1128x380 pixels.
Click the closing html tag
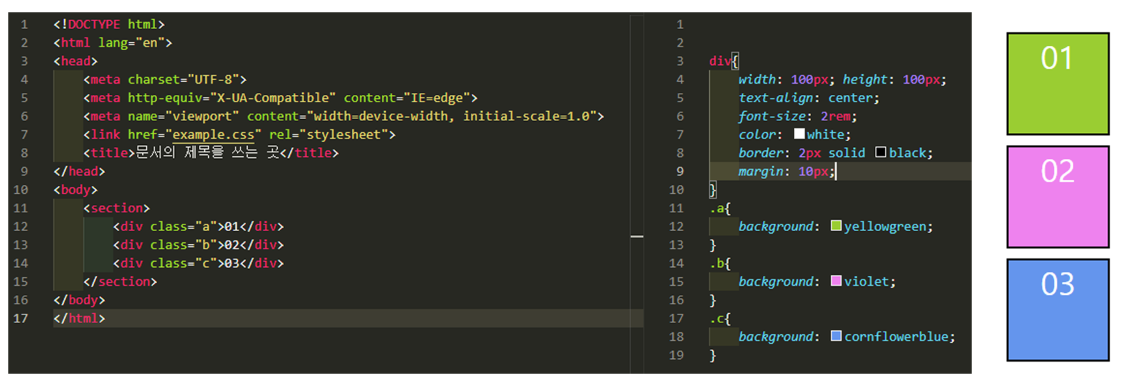(79, 318)
